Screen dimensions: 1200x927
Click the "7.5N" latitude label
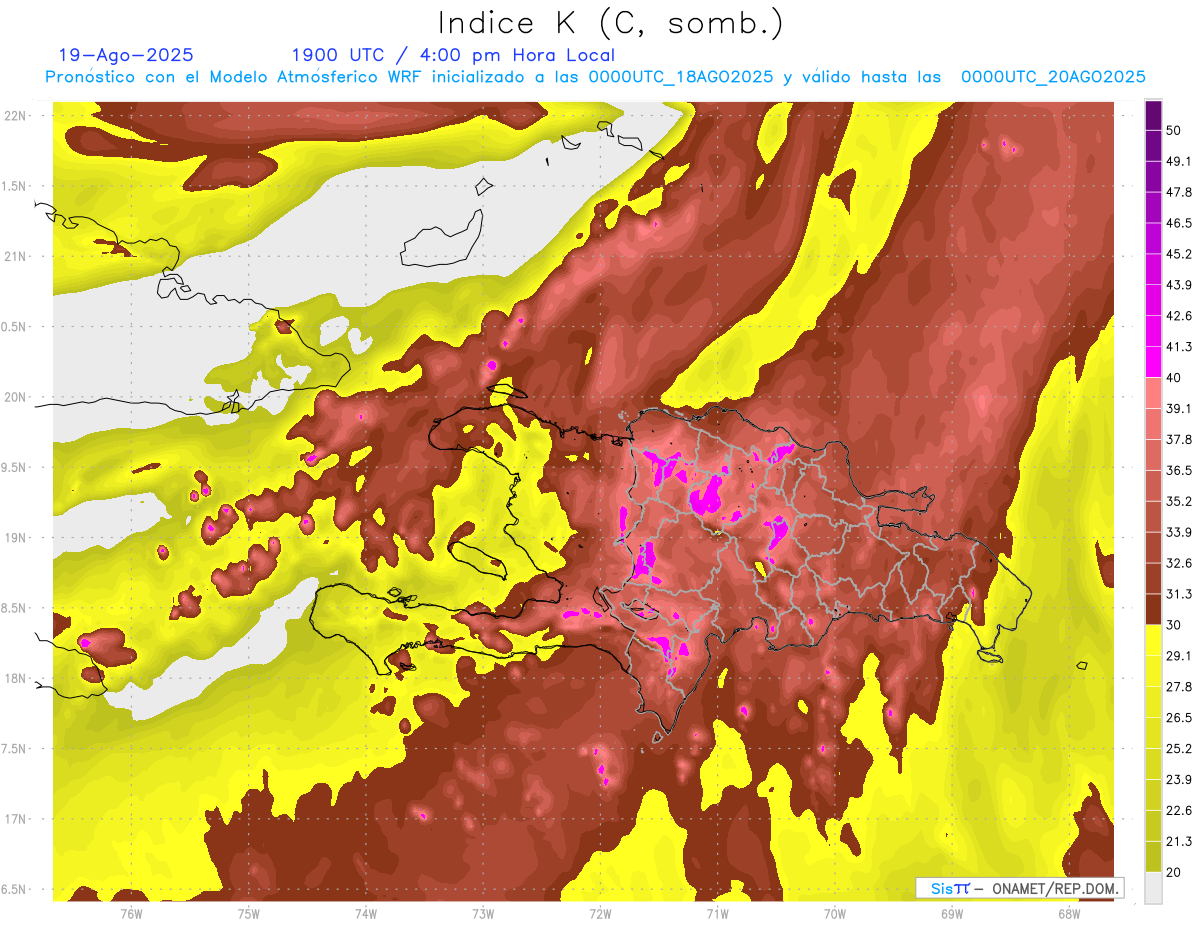coord(15,749)
